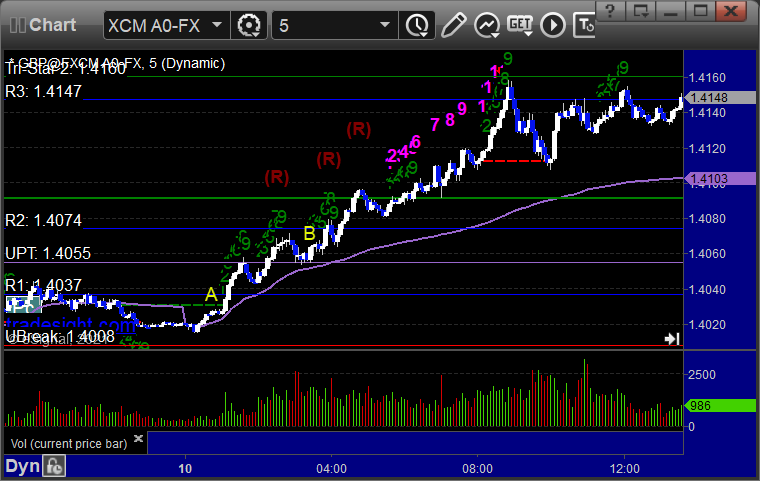Screen dimensions: 760x481
Task: Maximize the chart window
Action: pos(700,11)
